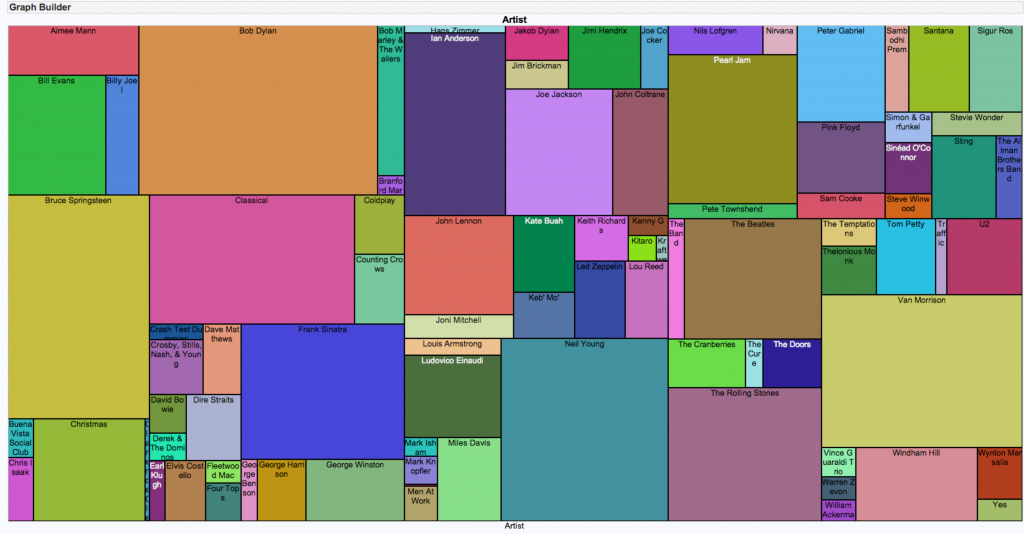Click the Kitaro tile
Image resolution: width=1024 pixels, height=534 pixels.
pyautogui.click(x=642, y=248)
